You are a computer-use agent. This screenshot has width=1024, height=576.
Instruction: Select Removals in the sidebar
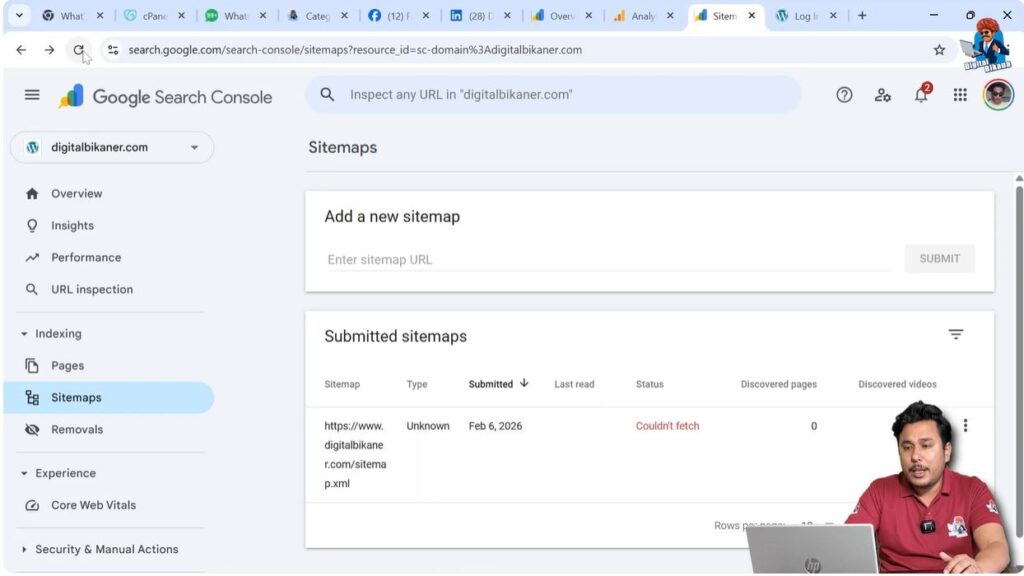pos(77,429)
